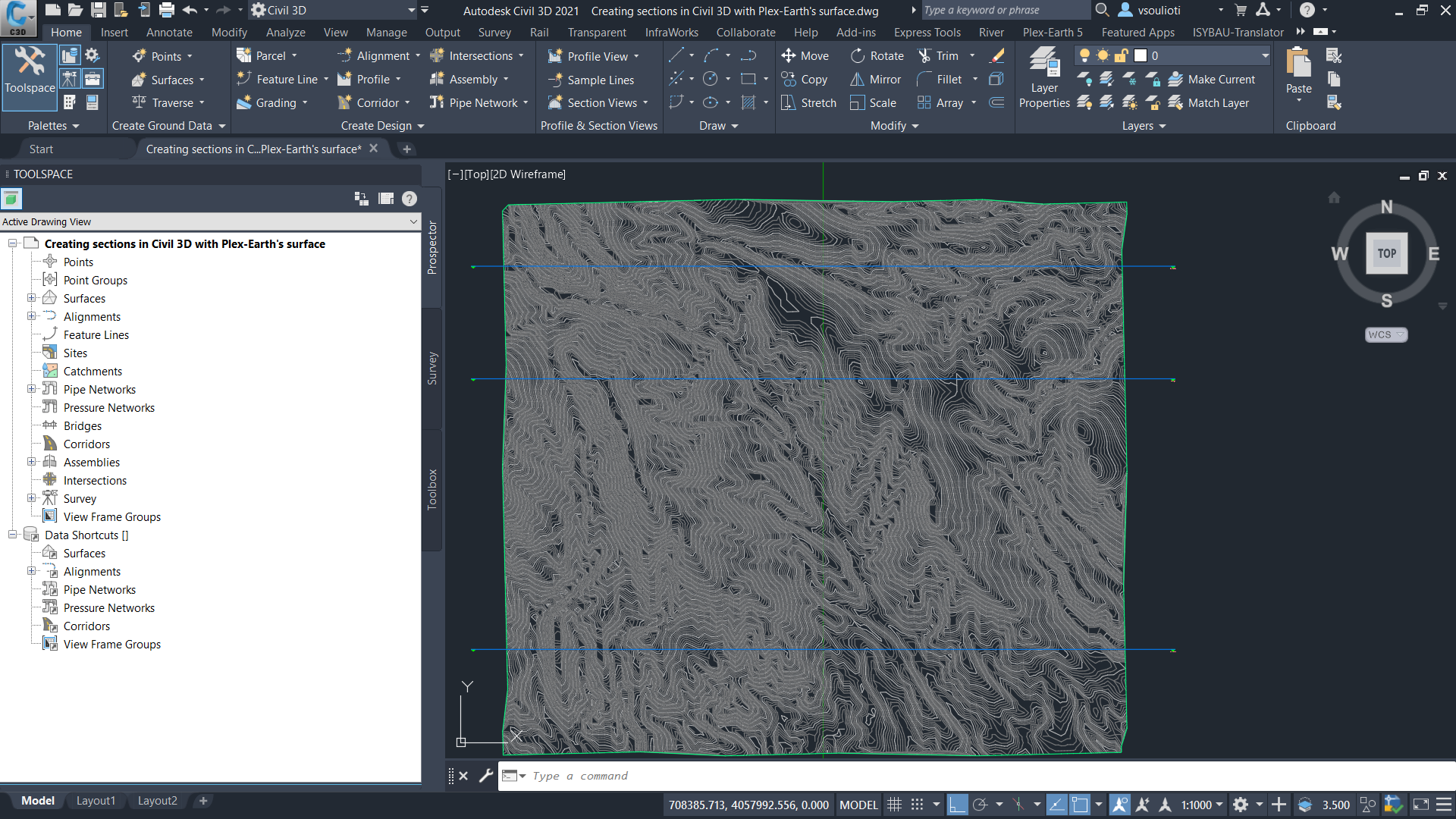Image resolution: width=1456 pixels, height=819 pixels.
Task: Switch to the Analyze ribbon tab
Action: [x=286, y=32]
